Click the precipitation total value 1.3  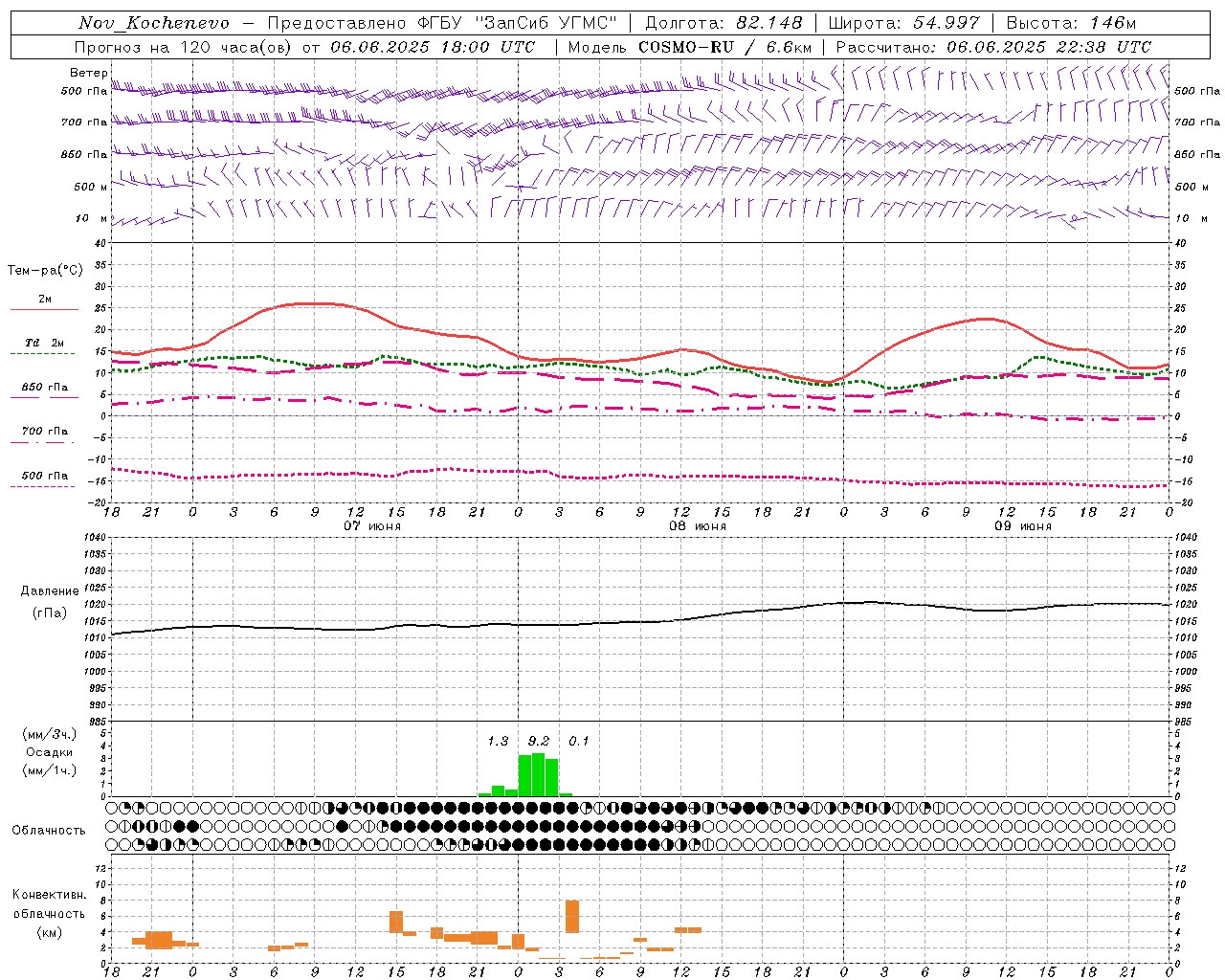click(498, 741)
